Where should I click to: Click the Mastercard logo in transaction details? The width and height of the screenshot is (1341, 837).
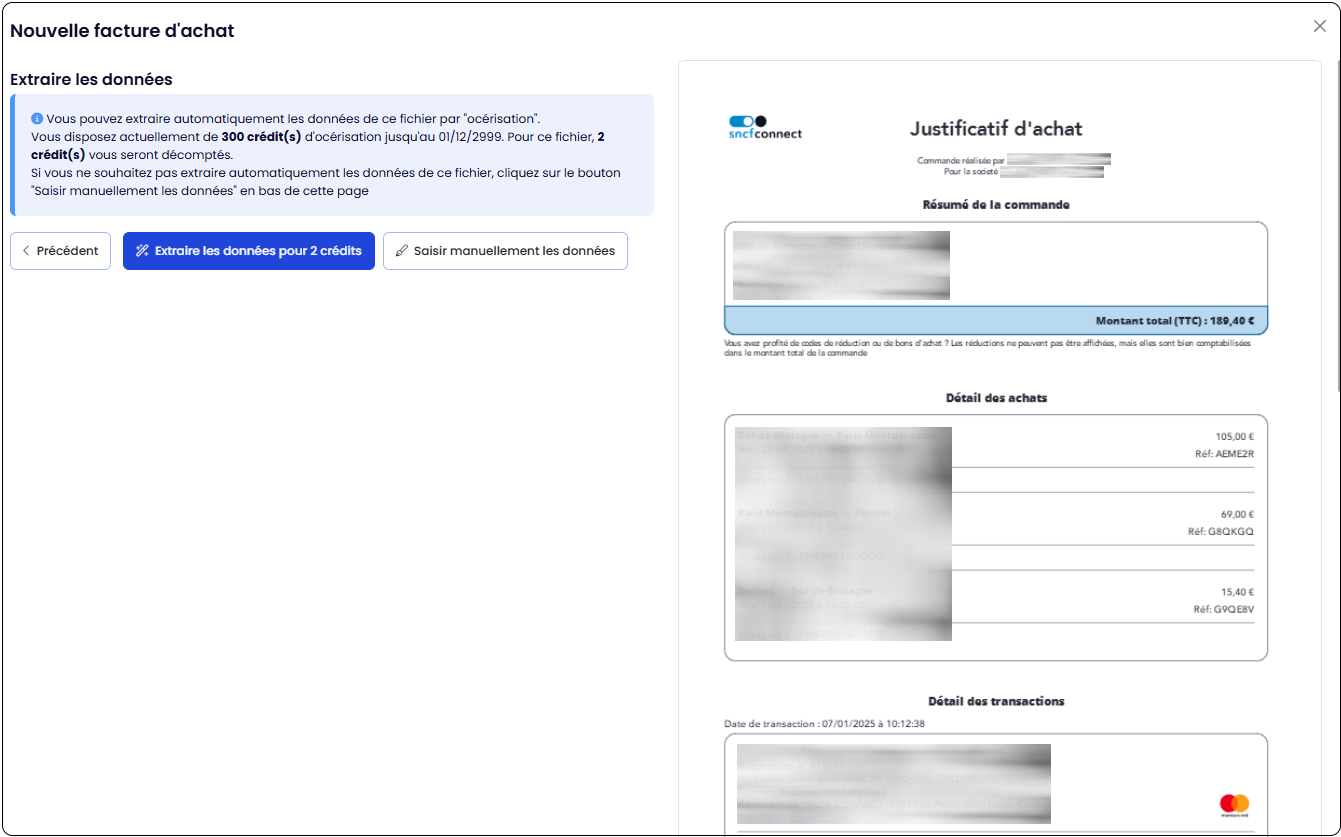1234,803
